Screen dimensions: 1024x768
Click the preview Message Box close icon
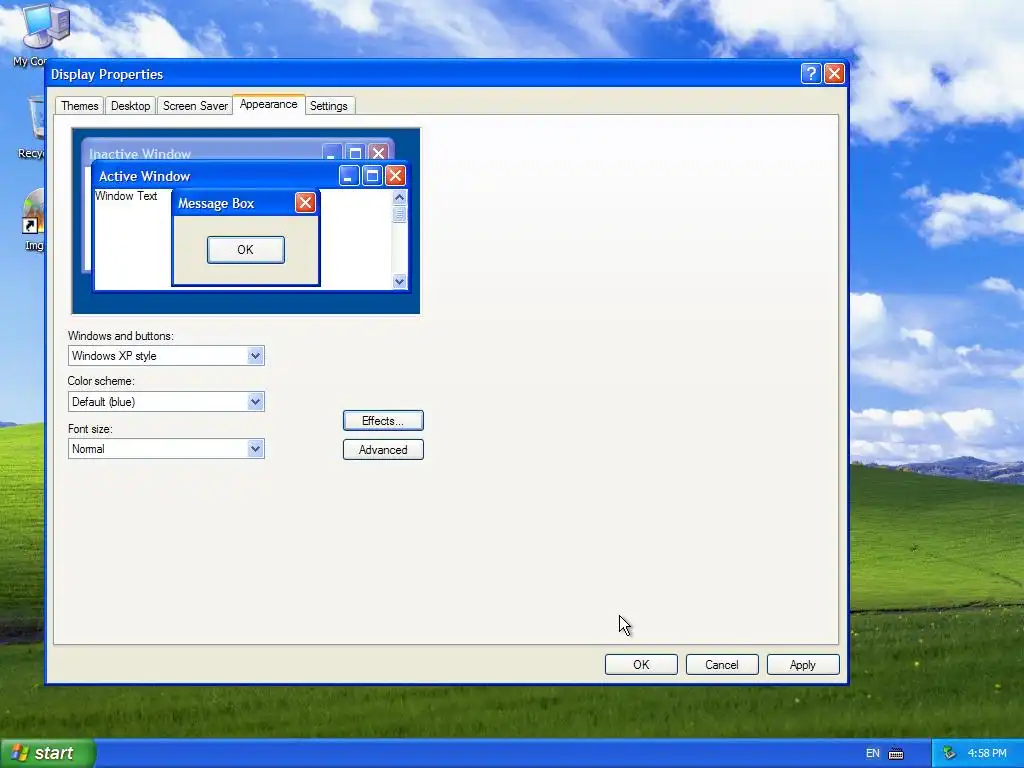coord(305,203)
